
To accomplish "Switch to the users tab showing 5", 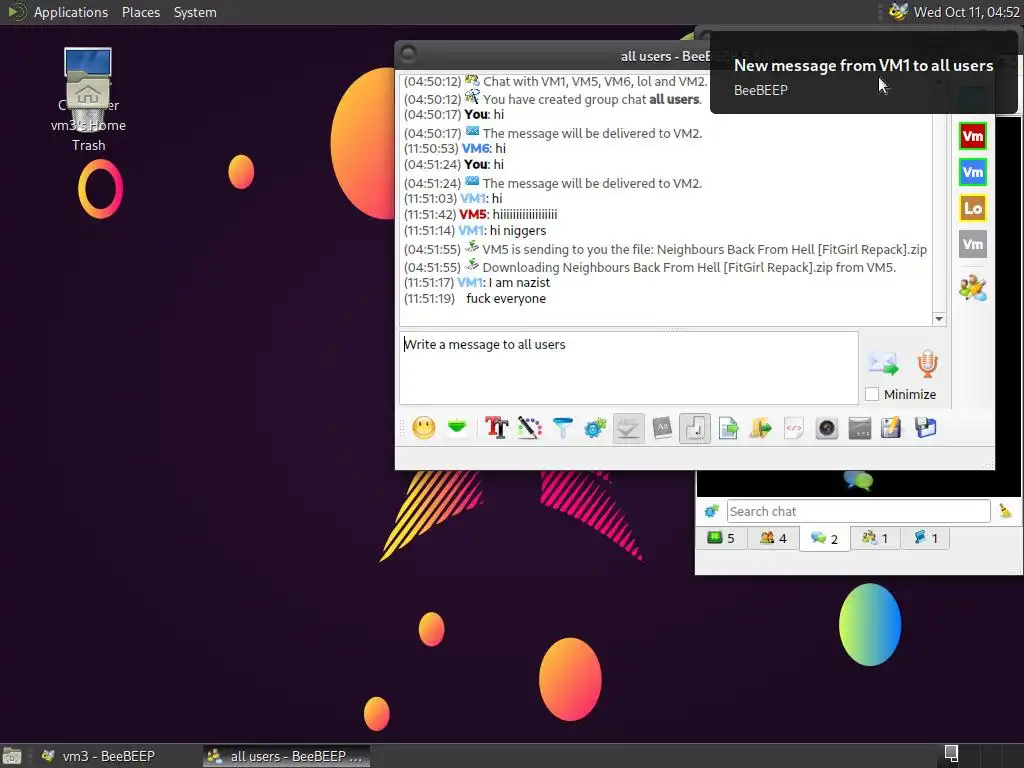I will pyautogui.click(x=722, y=538).
